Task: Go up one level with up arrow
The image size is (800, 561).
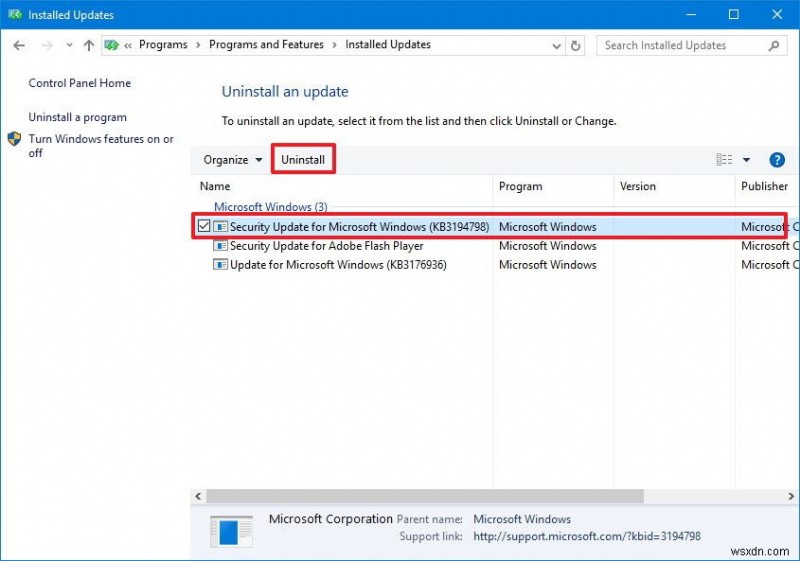Action: [x=89, y=45]
